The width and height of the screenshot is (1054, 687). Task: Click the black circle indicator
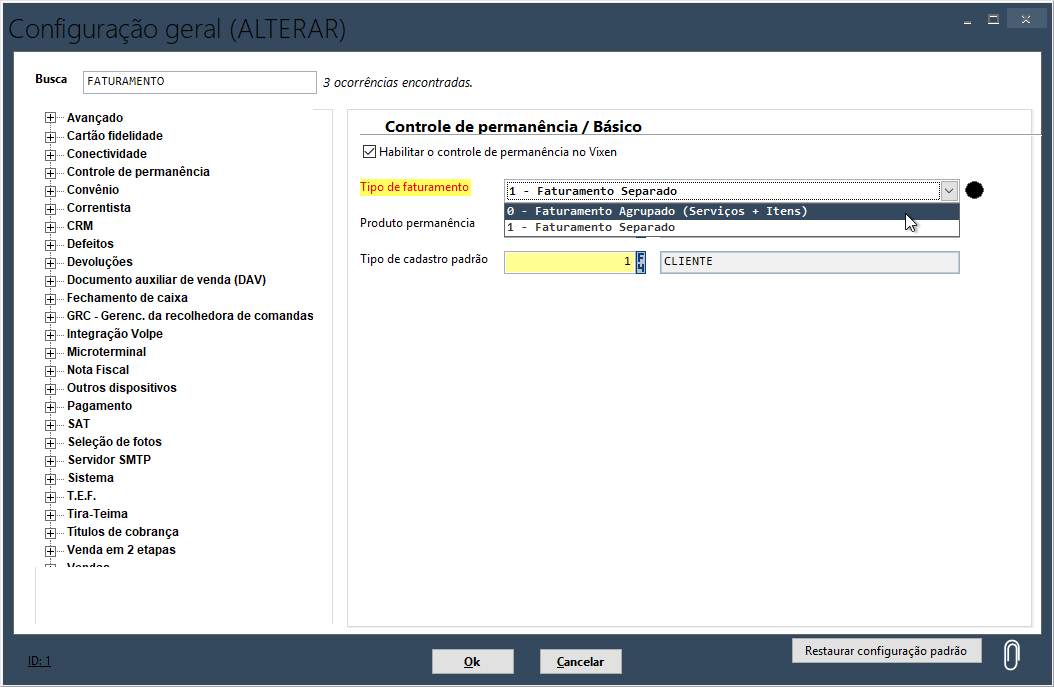(974, 190)
